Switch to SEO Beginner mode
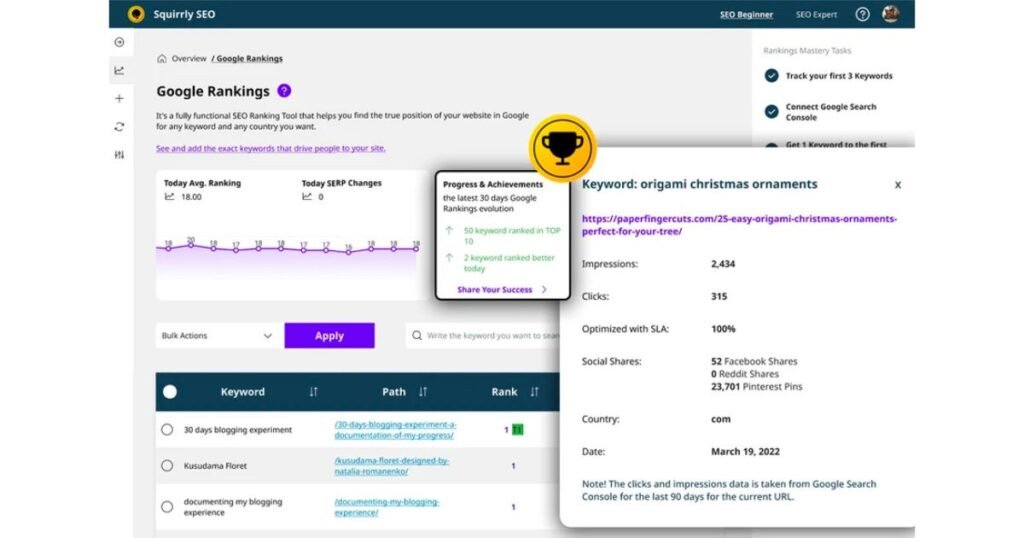 746,14
